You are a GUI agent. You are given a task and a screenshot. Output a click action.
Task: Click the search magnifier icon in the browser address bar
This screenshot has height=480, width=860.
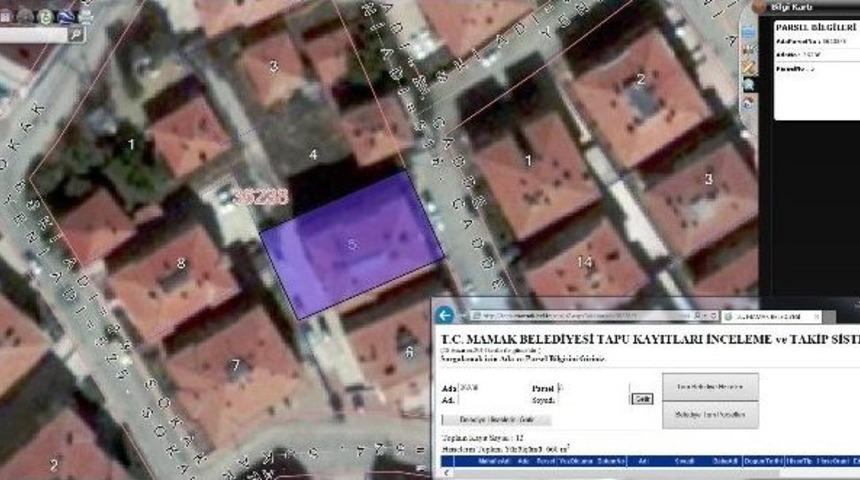[x=698, y=316]
